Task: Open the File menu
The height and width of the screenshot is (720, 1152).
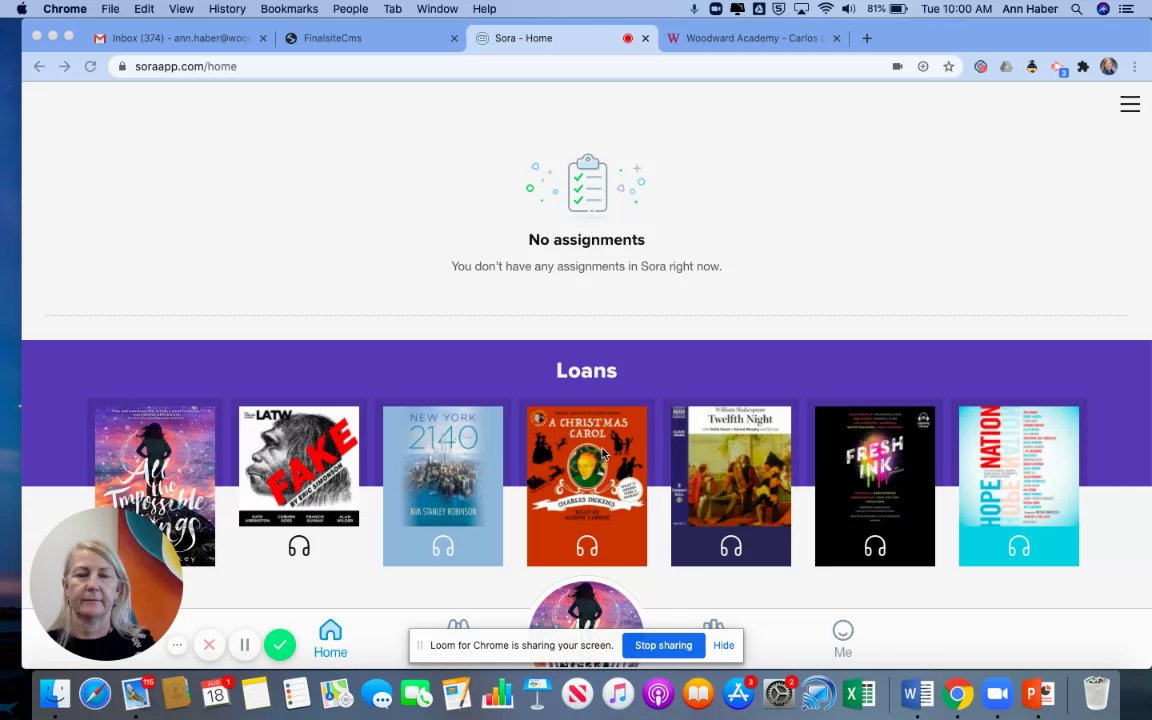Action: pos(110,9)
